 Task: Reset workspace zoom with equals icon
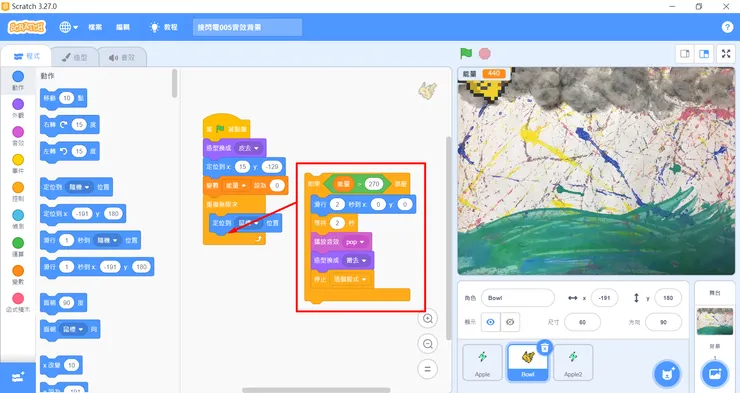pyautogui.click(x=428, y=369)
